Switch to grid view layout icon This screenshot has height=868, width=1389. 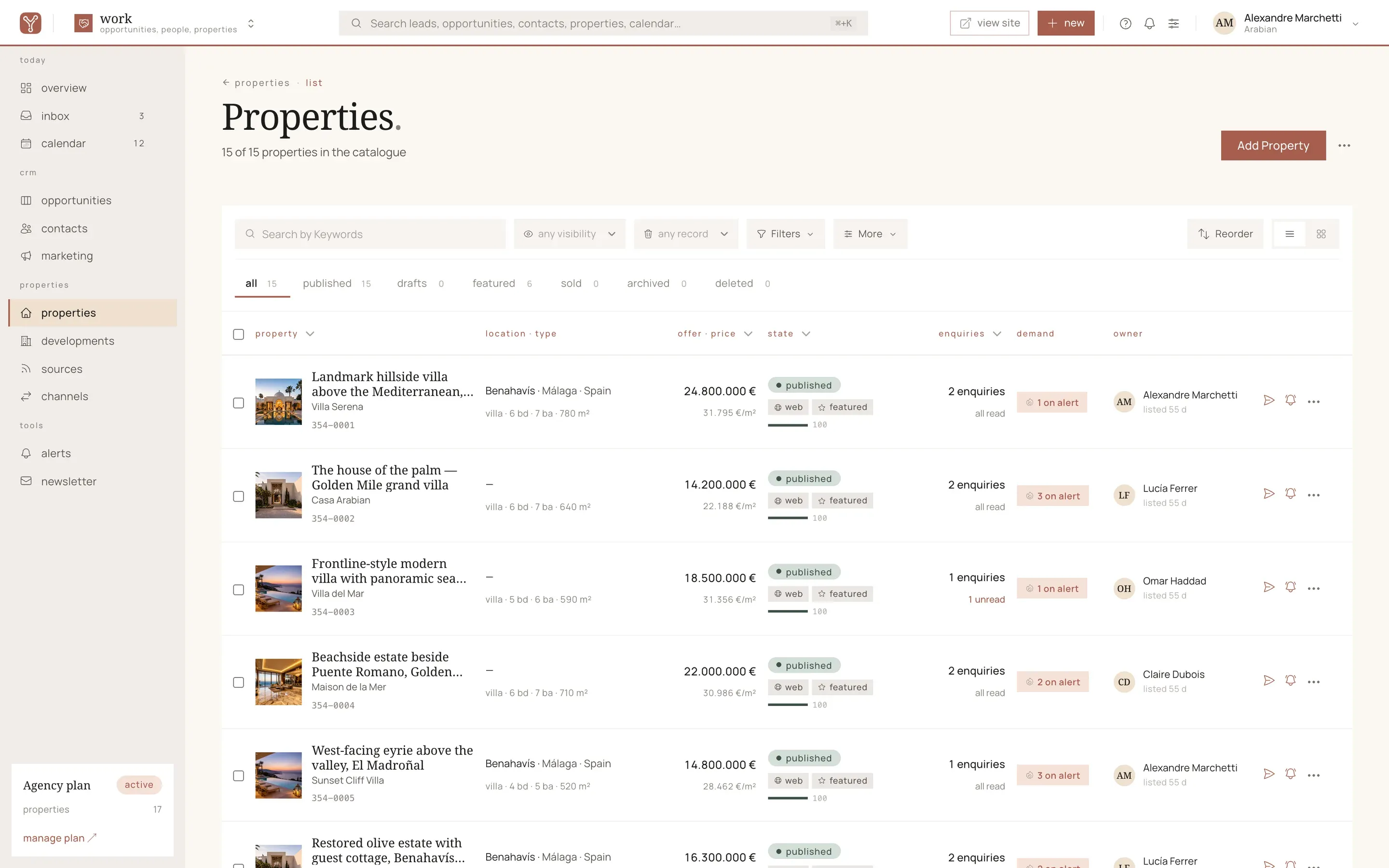(x=1321, y=234)
